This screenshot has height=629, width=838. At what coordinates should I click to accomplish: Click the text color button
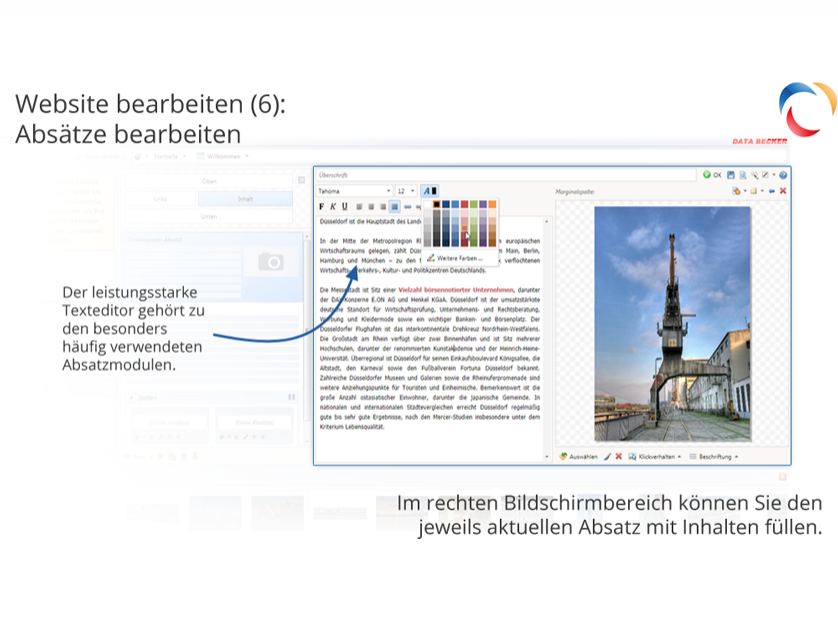429,191
